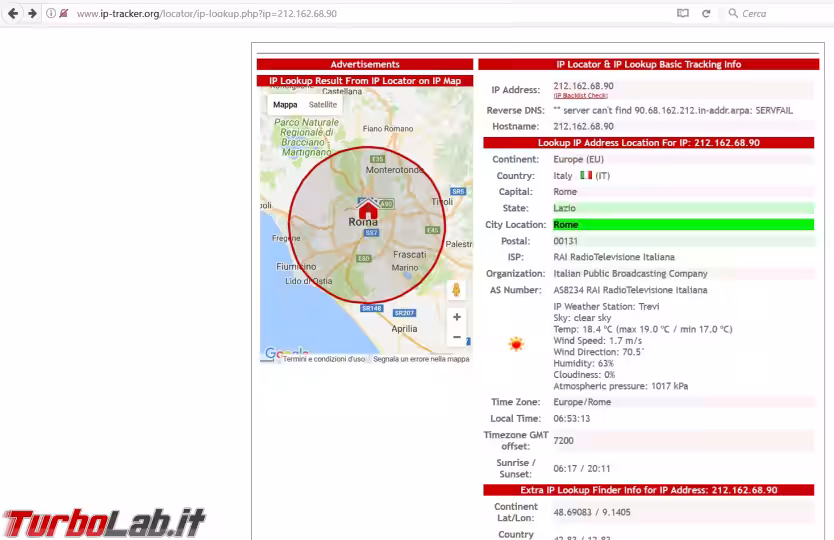Screen dimensions: 834x540
Task: Click the search magnifier icon
Action: coord(733,13)
